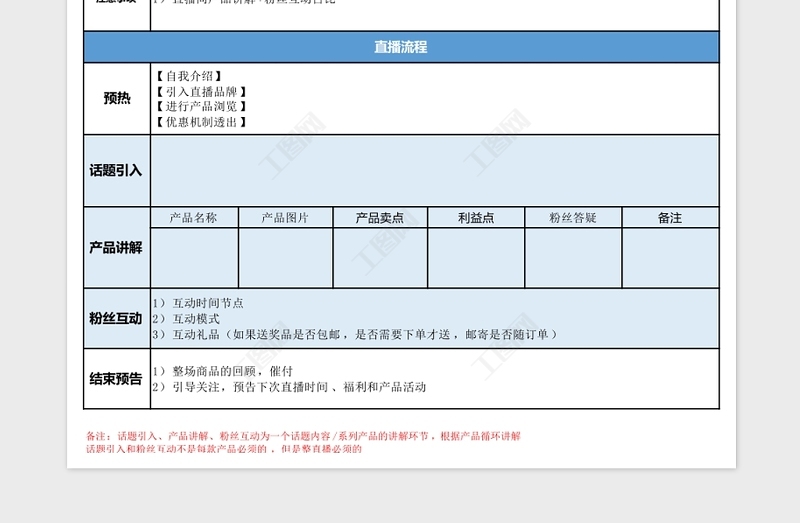Click the 产品名称 column header

194,218
